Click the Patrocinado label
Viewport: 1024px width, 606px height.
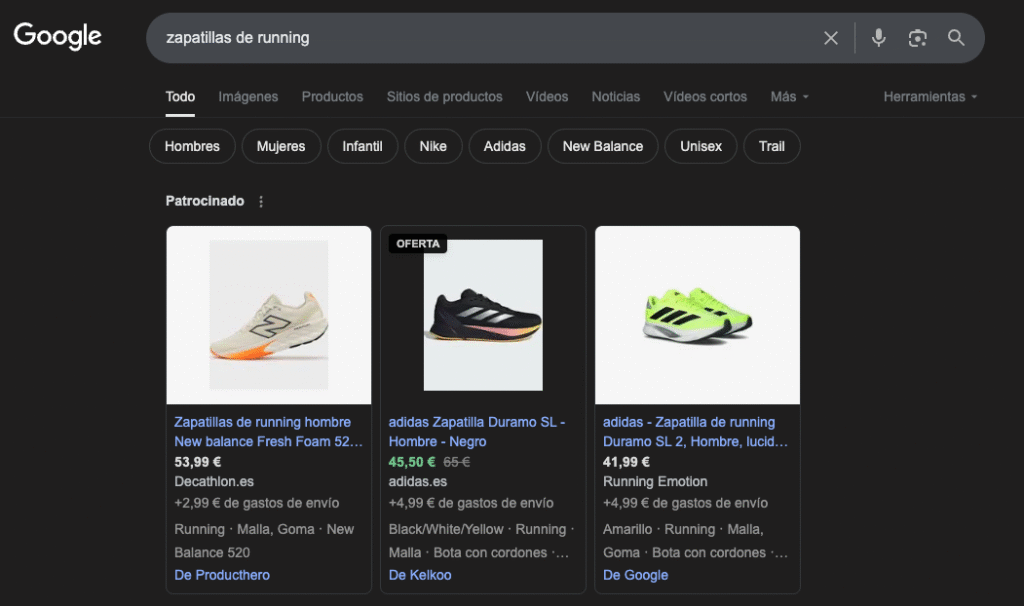pyautogui.click(x=205, y=201)
